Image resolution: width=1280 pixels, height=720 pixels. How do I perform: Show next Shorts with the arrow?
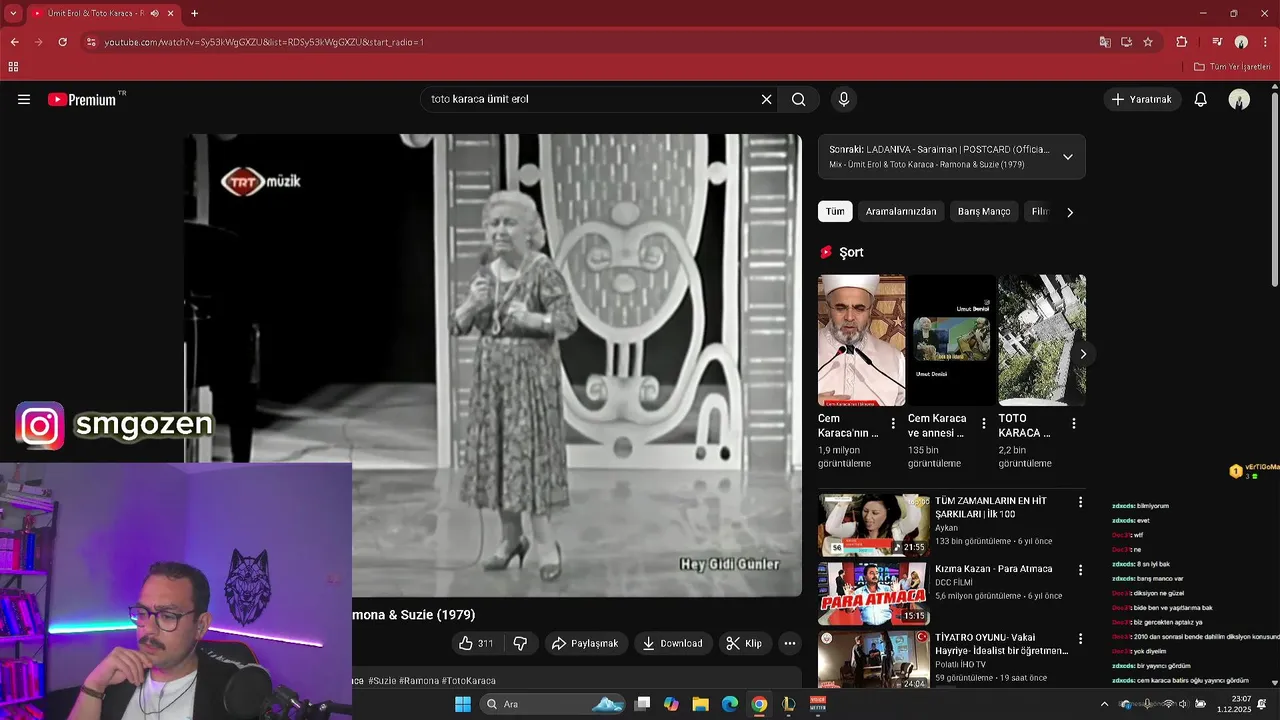[x=1082, y=354]
